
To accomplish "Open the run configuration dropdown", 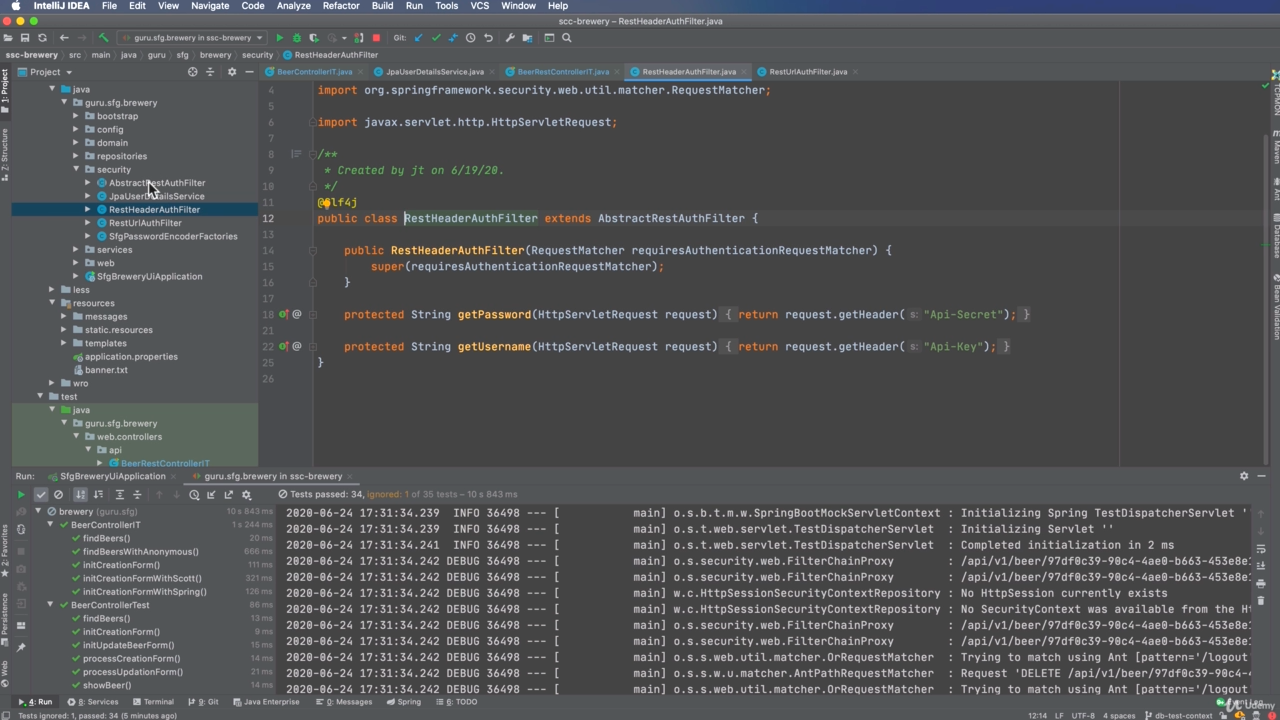I will [190, 38].
